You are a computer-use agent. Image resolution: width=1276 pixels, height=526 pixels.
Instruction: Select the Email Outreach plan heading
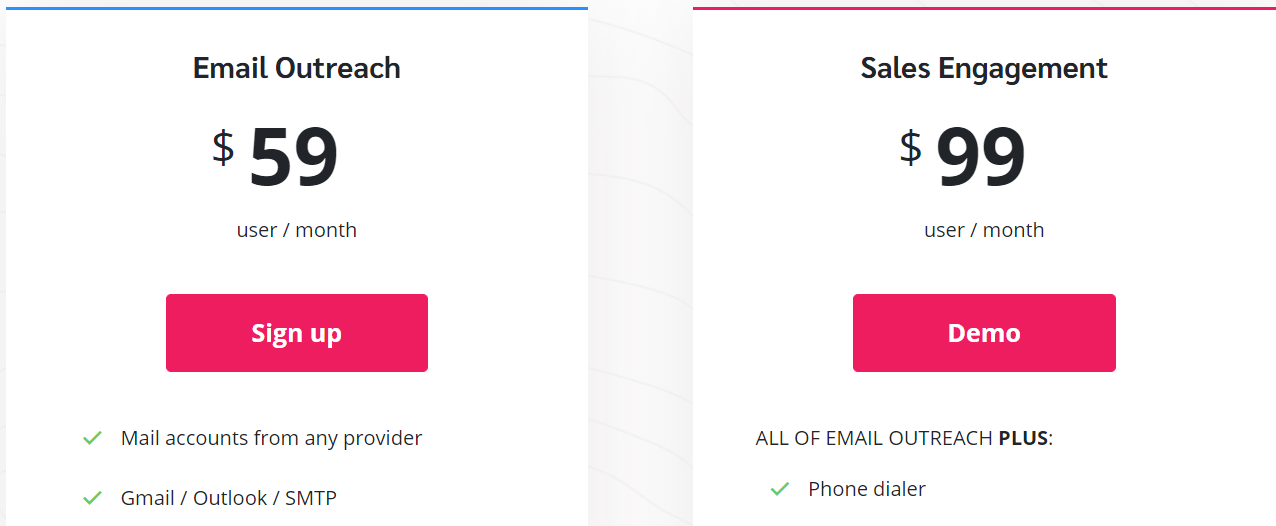coord(297,68)
